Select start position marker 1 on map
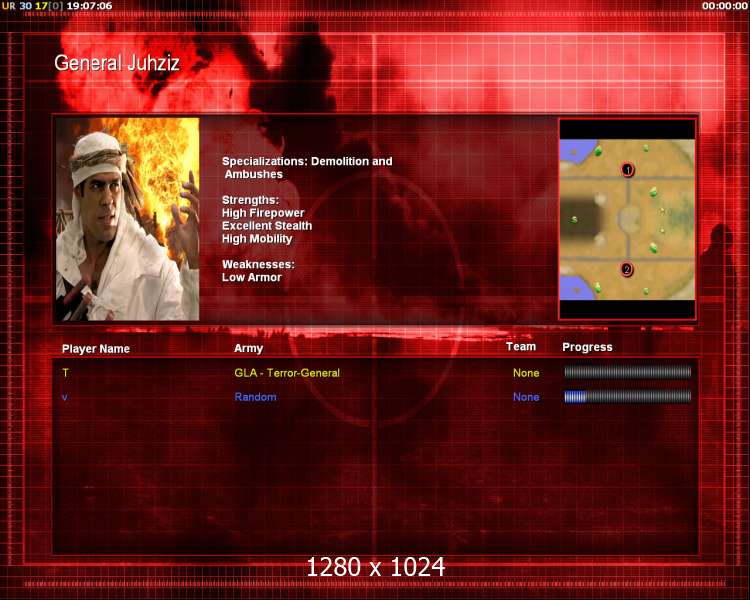Image resolution: width=750 pixels, height=600 pixels. (x=628, y=169)
